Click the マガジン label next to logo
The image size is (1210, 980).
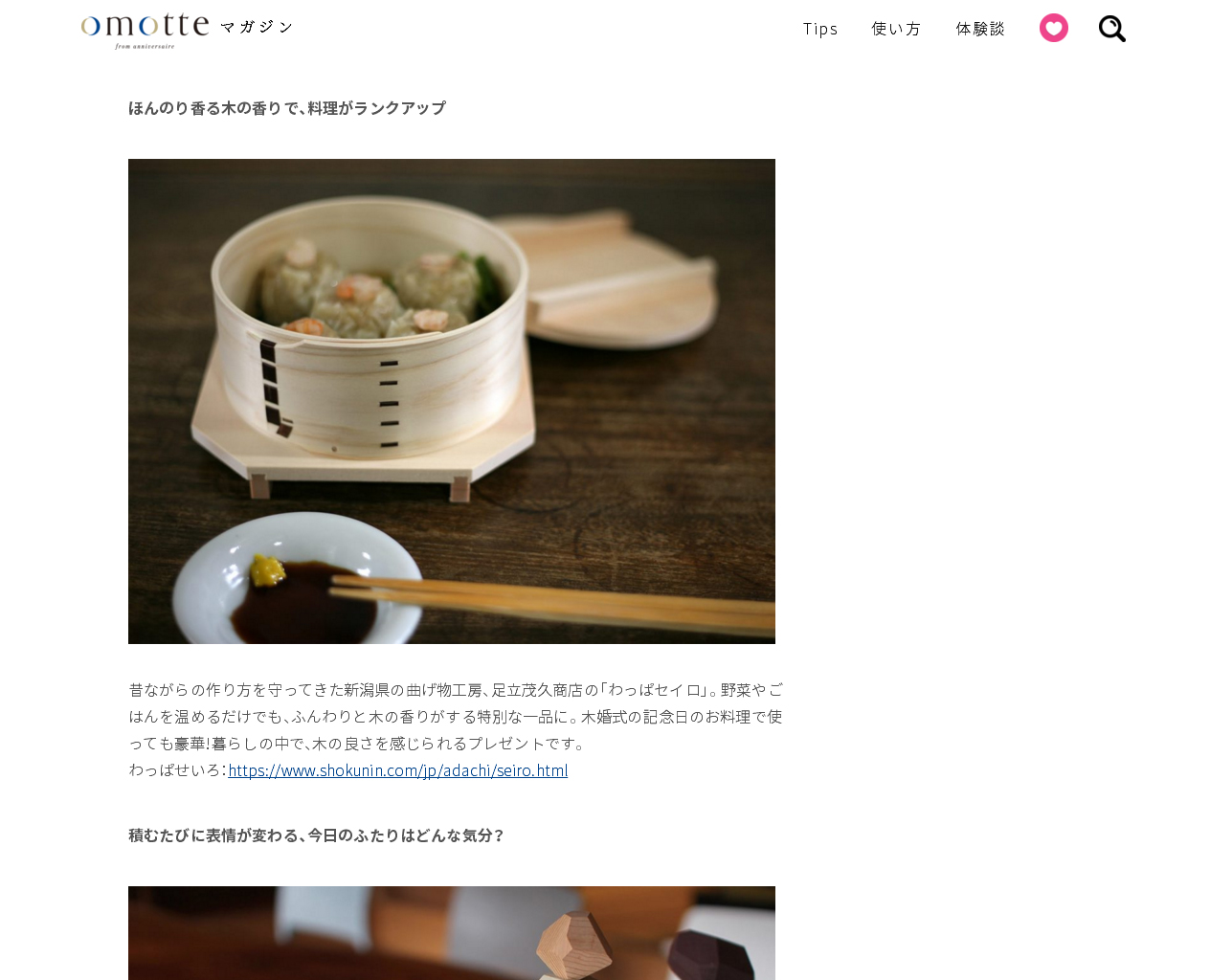[257, 27]
